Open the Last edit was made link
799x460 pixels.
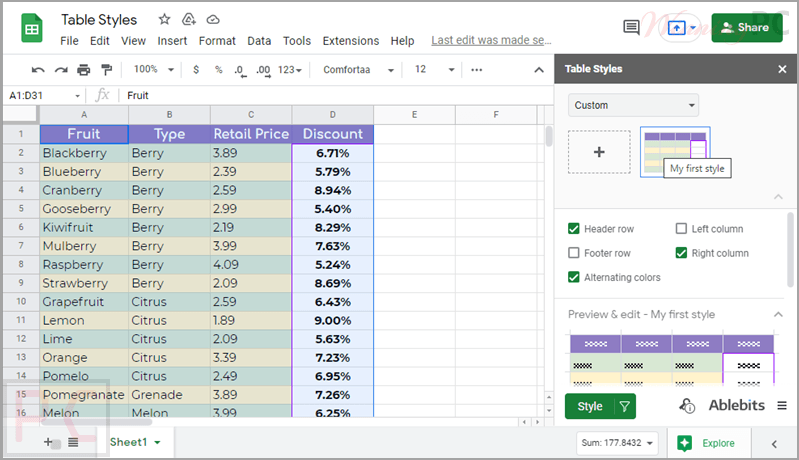coord(491,40)
